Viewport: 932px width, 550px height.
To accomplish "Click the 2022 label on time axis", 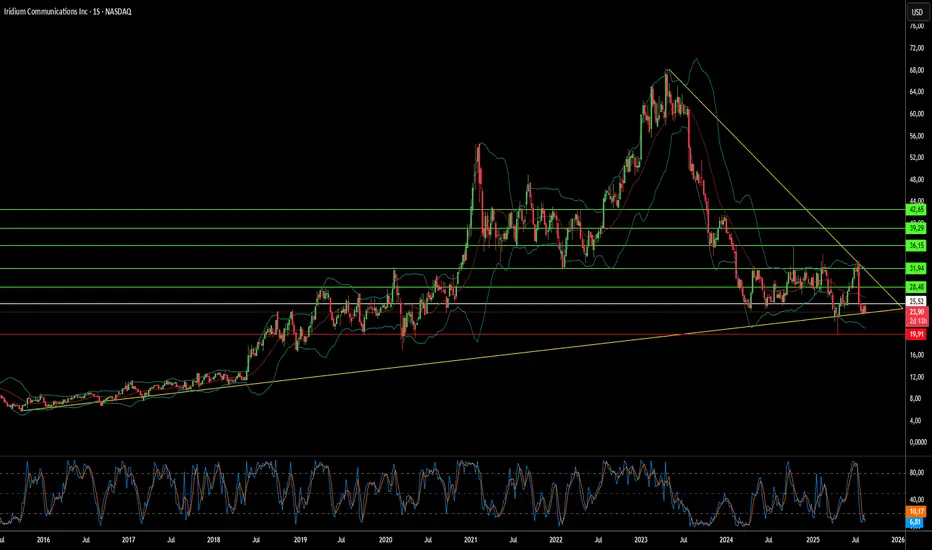I will pyautogui.click(x=556, y=540).
